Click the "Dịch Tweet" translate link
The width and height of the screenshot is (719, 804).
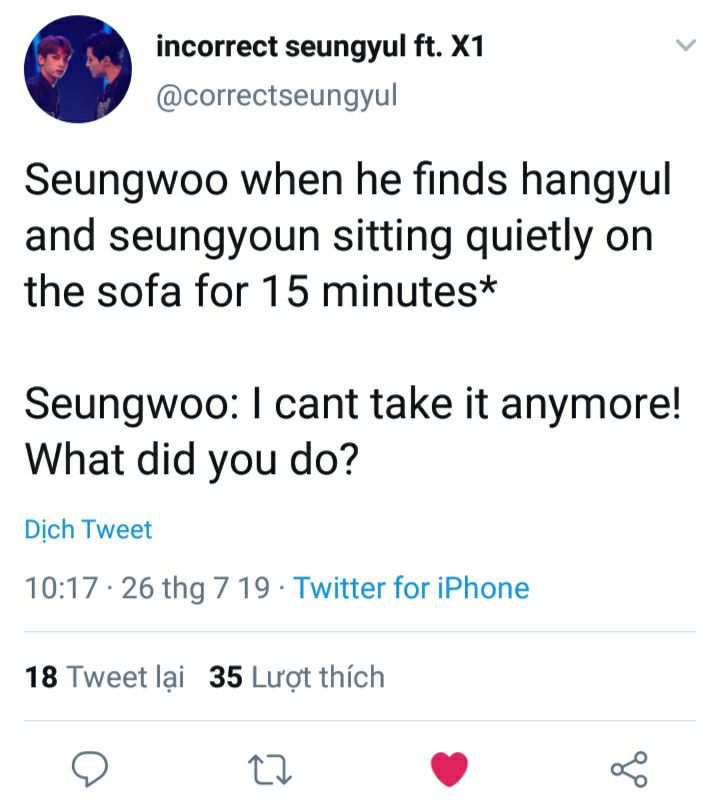click(x=88, y=529)
